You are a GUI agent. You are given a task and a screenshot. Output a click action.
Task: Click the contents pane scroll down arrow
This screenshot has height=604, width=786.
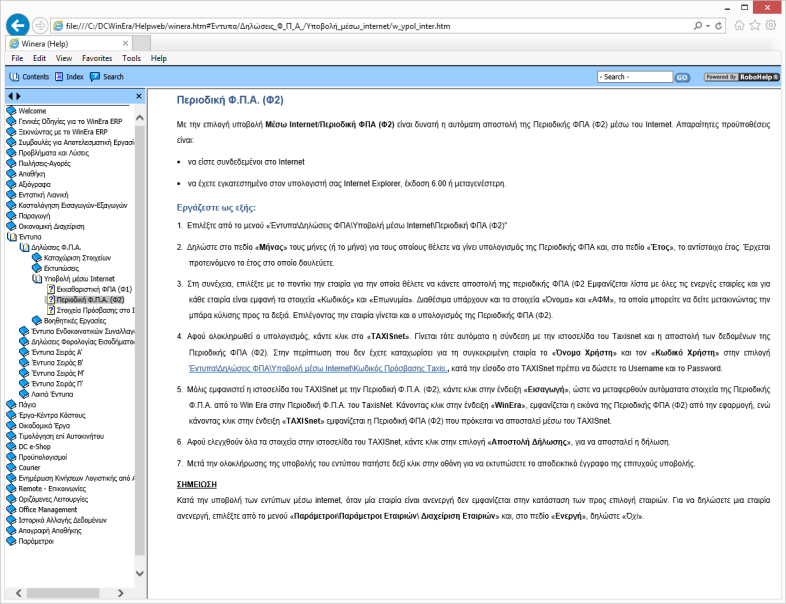click(x=140, y=573)
